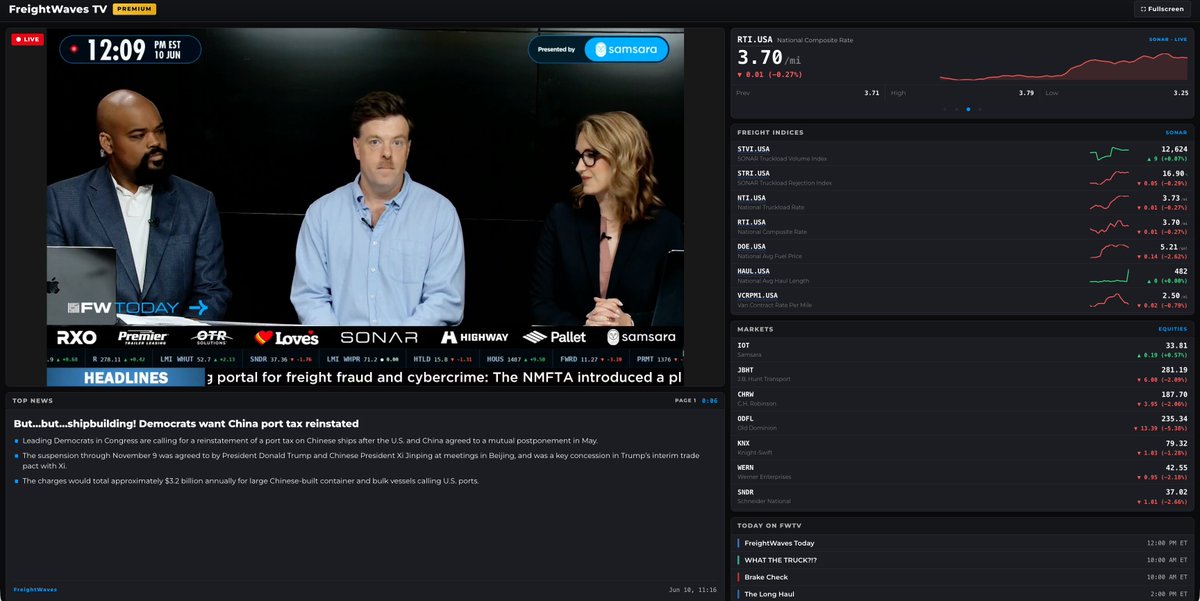Click the FreightWaves TV title

pyautogui.click(x=57, y=9)
